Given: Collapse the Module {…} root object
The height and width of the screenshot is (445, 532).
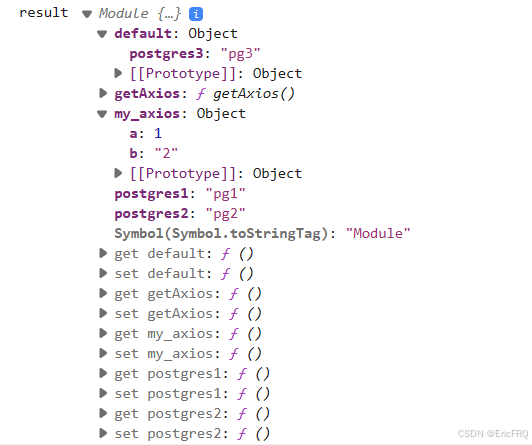Looking at the screenshot, I should click(x=87, y=14).
